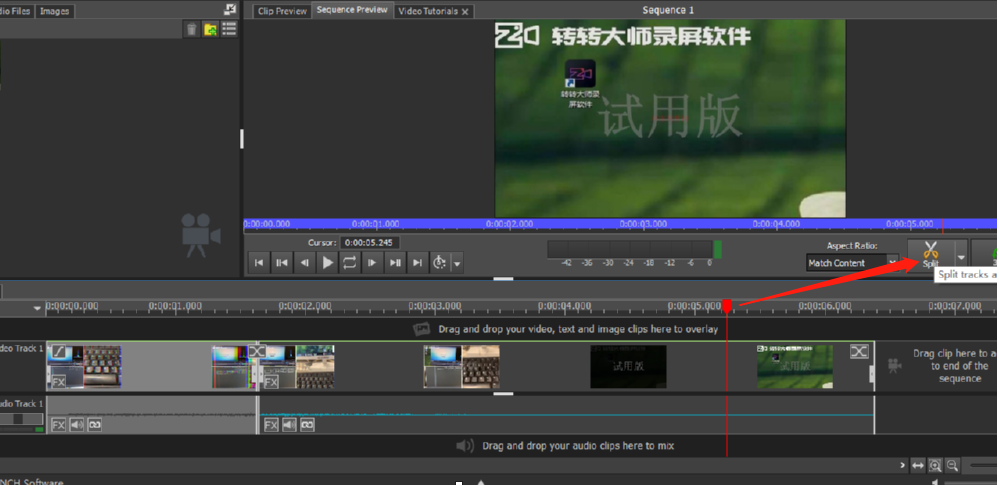Screen dimensions: 999x485
Task: Step back one frame
Action: click(x=305, y=262)
